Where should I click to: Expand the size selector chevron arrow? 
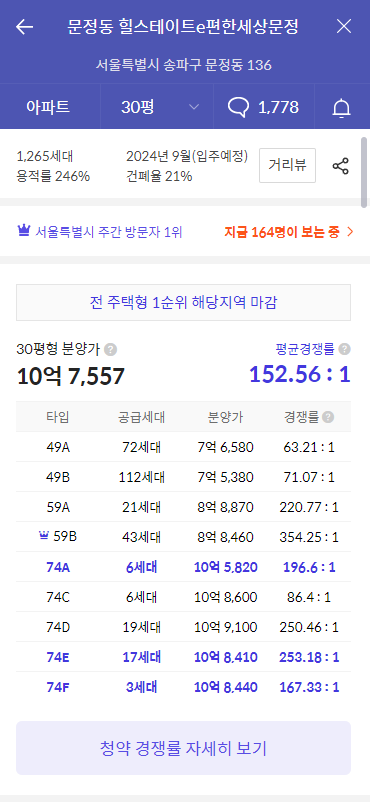[194, 107]
